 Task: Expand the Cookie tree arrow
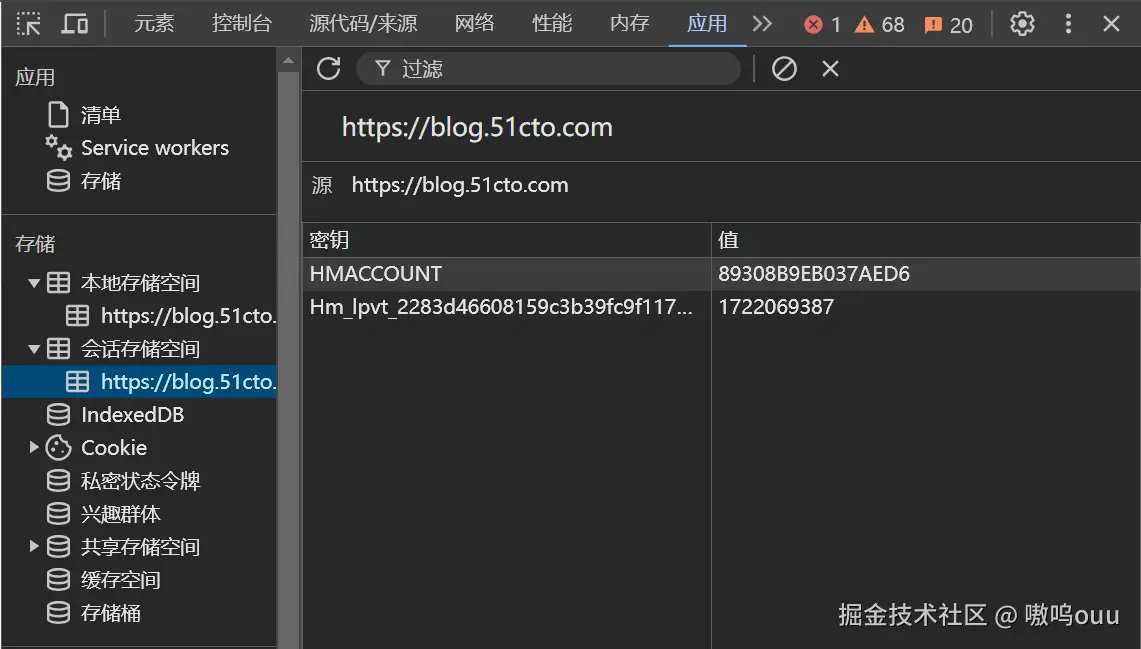(x=33, y=447)
